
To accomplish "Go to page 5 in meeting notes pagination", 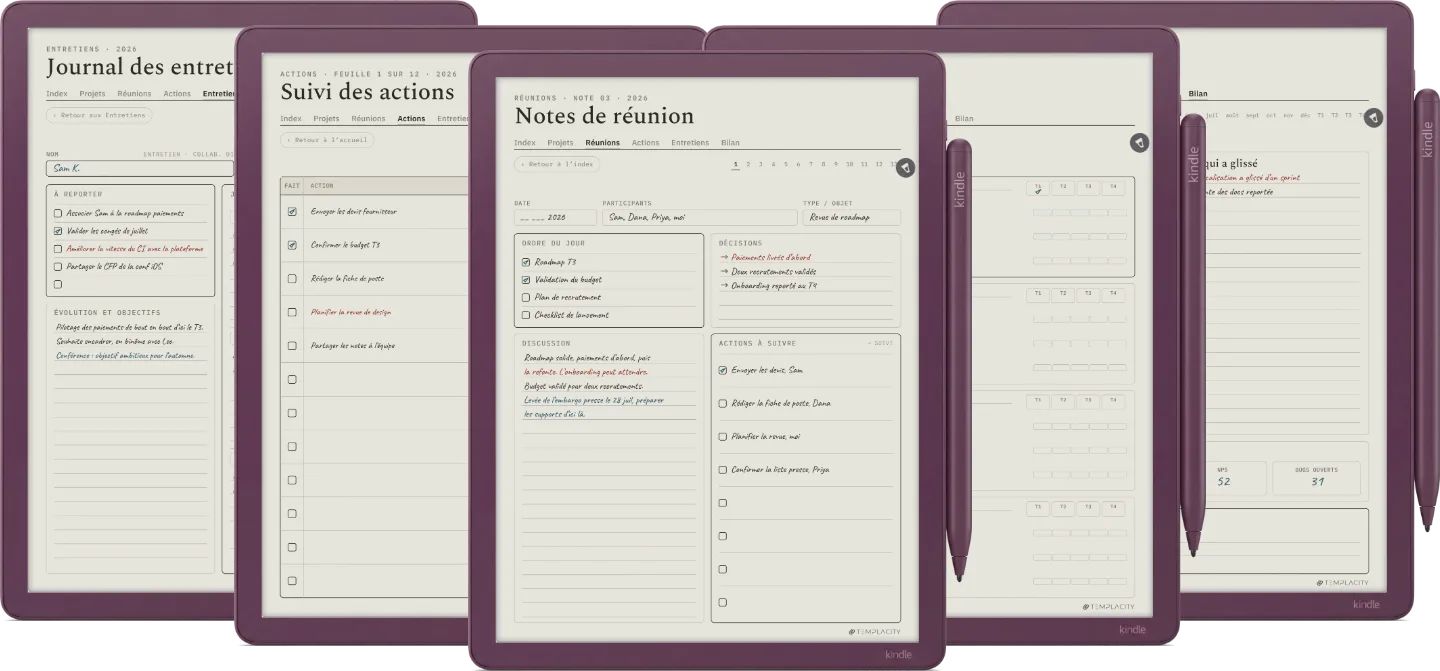I will [785, 164].
